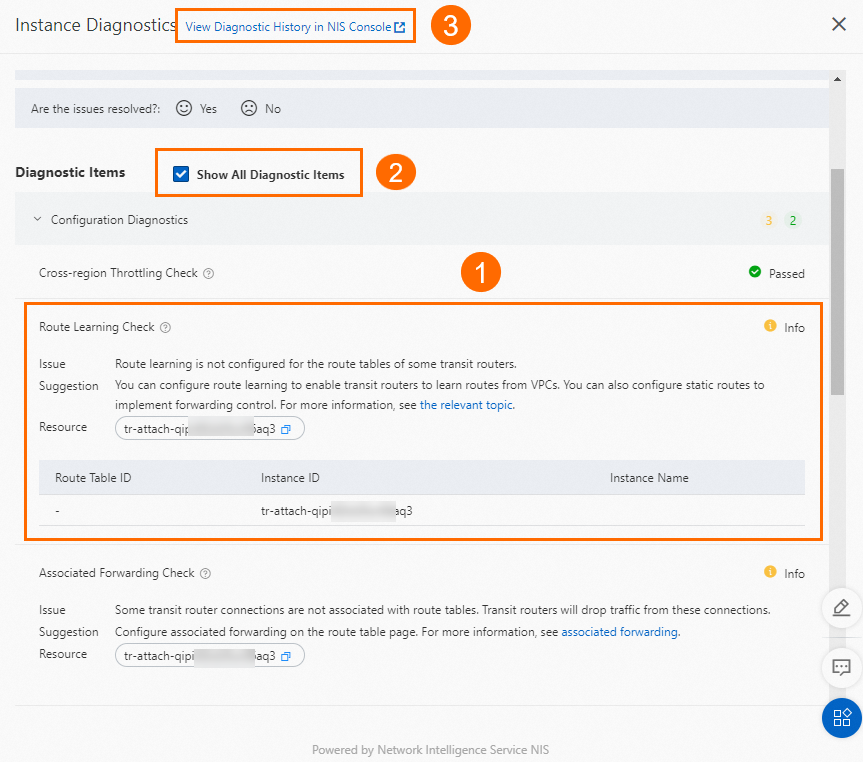Click the green passed count badge
The height and width of the screenshot is (762, 863).
[x=792, y=220]
